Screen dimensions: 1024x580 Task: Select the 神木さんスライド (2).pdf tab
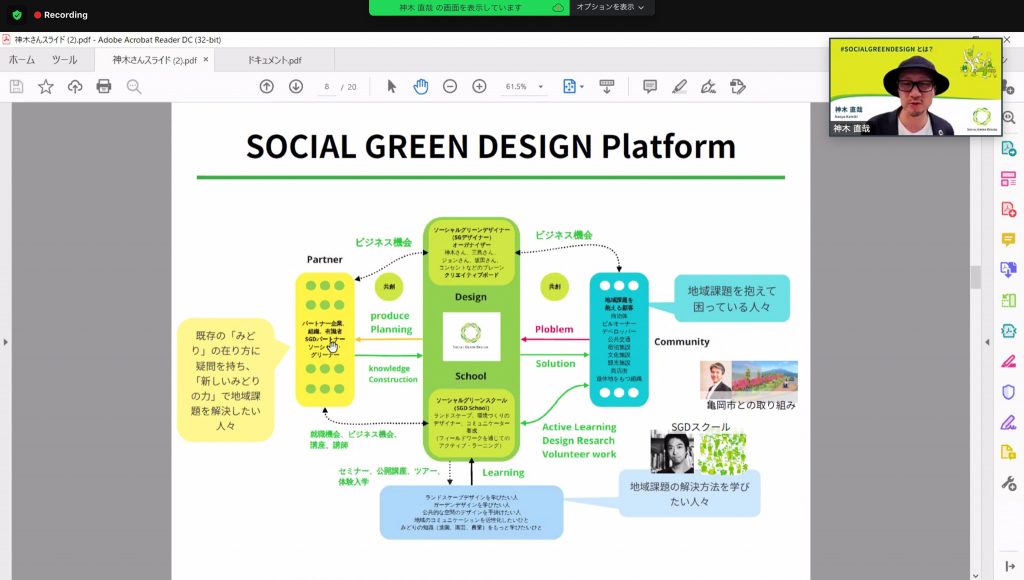154,59
